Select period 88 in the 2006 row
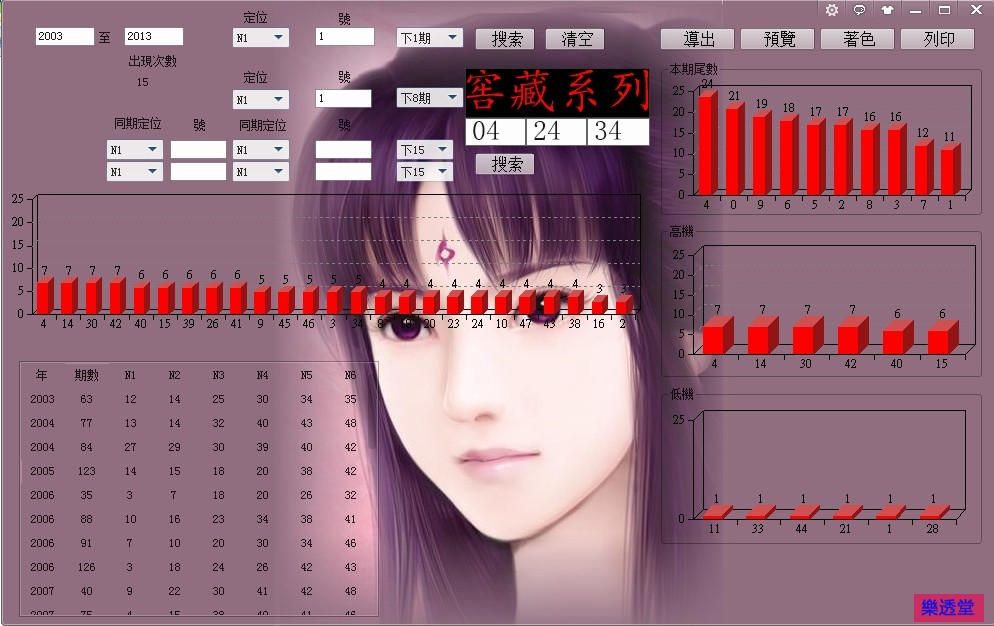Image resolution: width=994 pixels, height=626 pixels. click(86, 519)
